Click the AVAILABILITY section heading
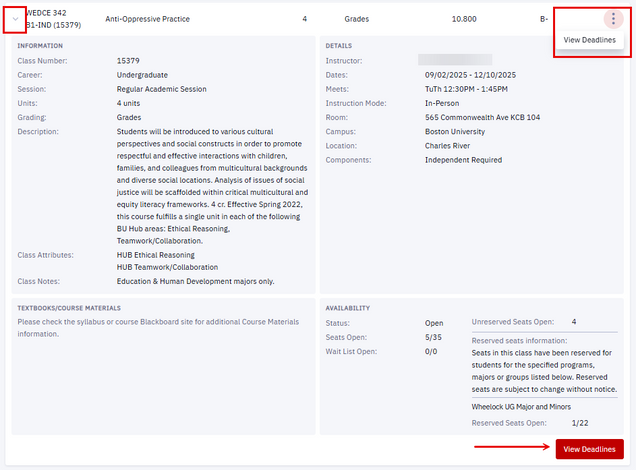 pos(347,308)
